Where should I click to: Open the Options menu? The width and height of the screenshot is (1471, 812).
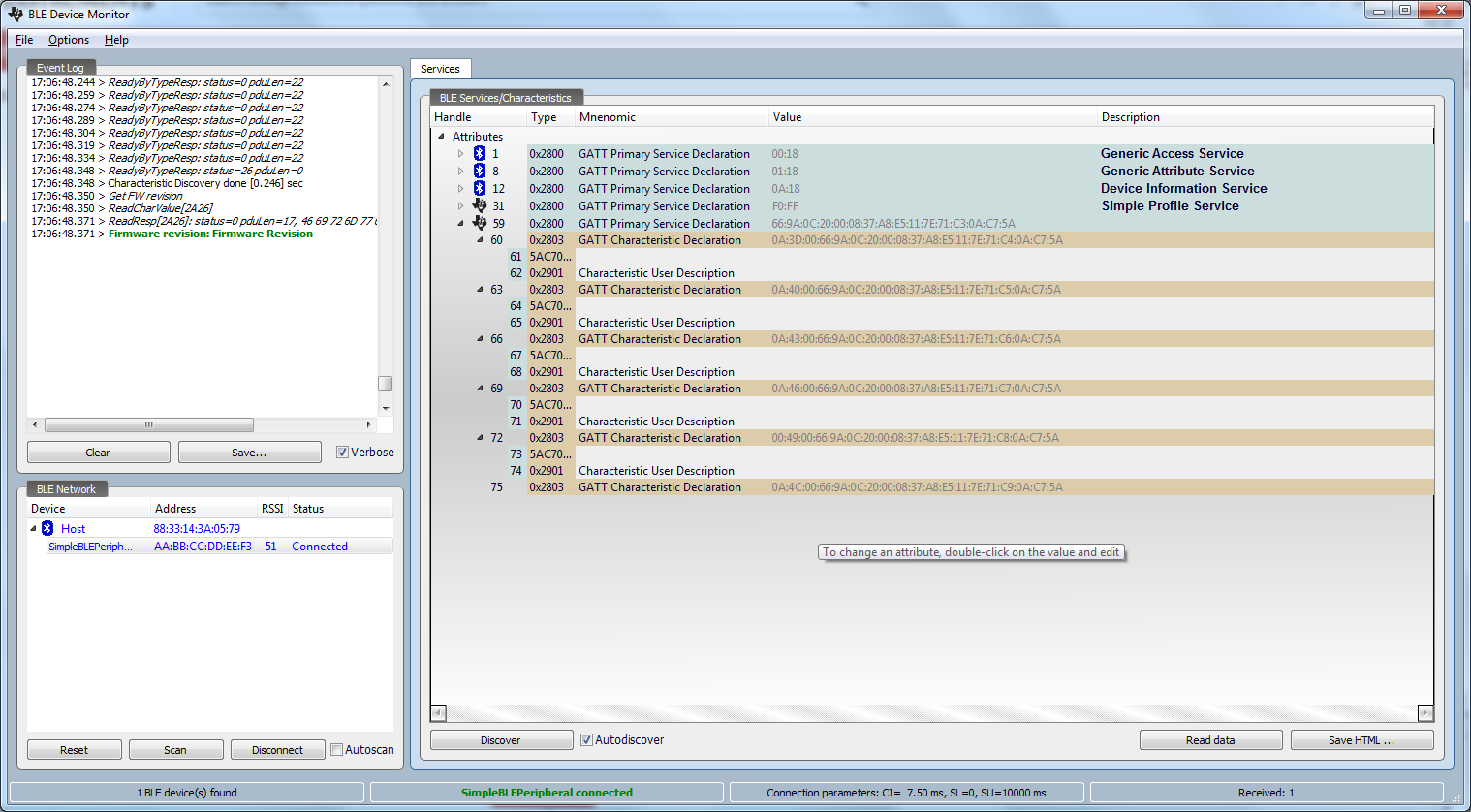point(69,40)
